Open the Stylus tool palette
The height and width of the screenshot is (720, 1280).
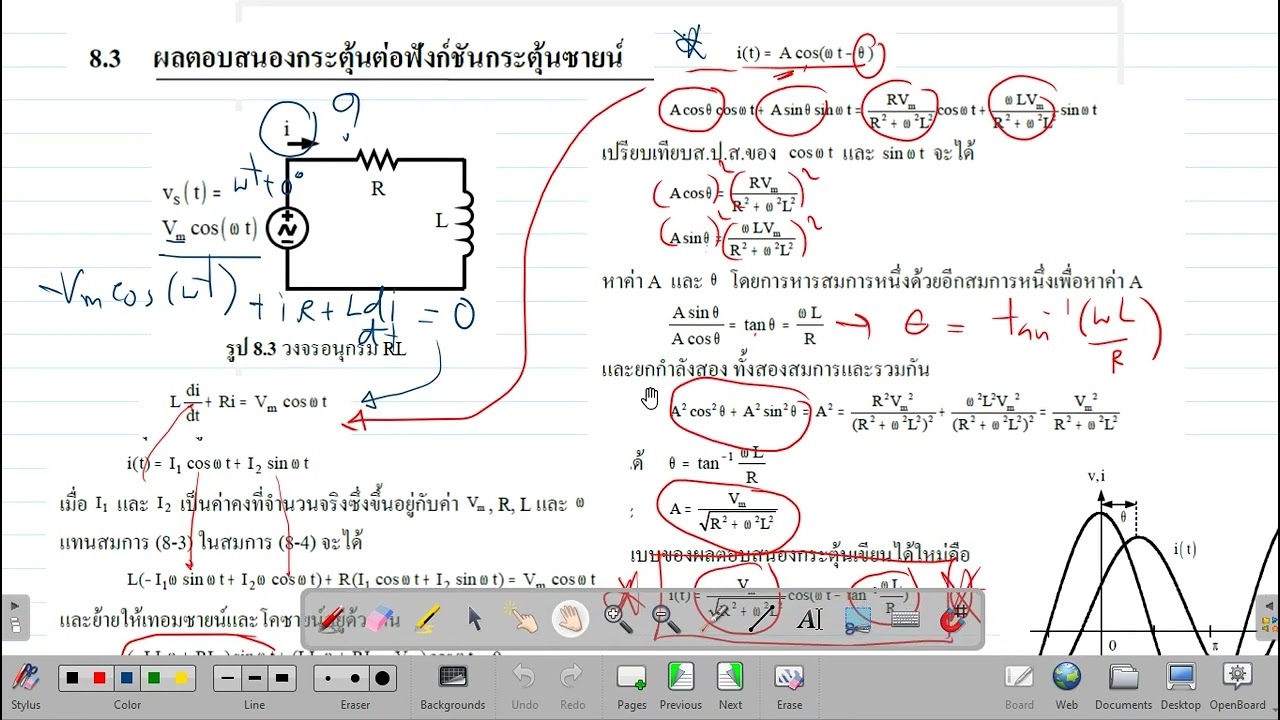(26, 687)
